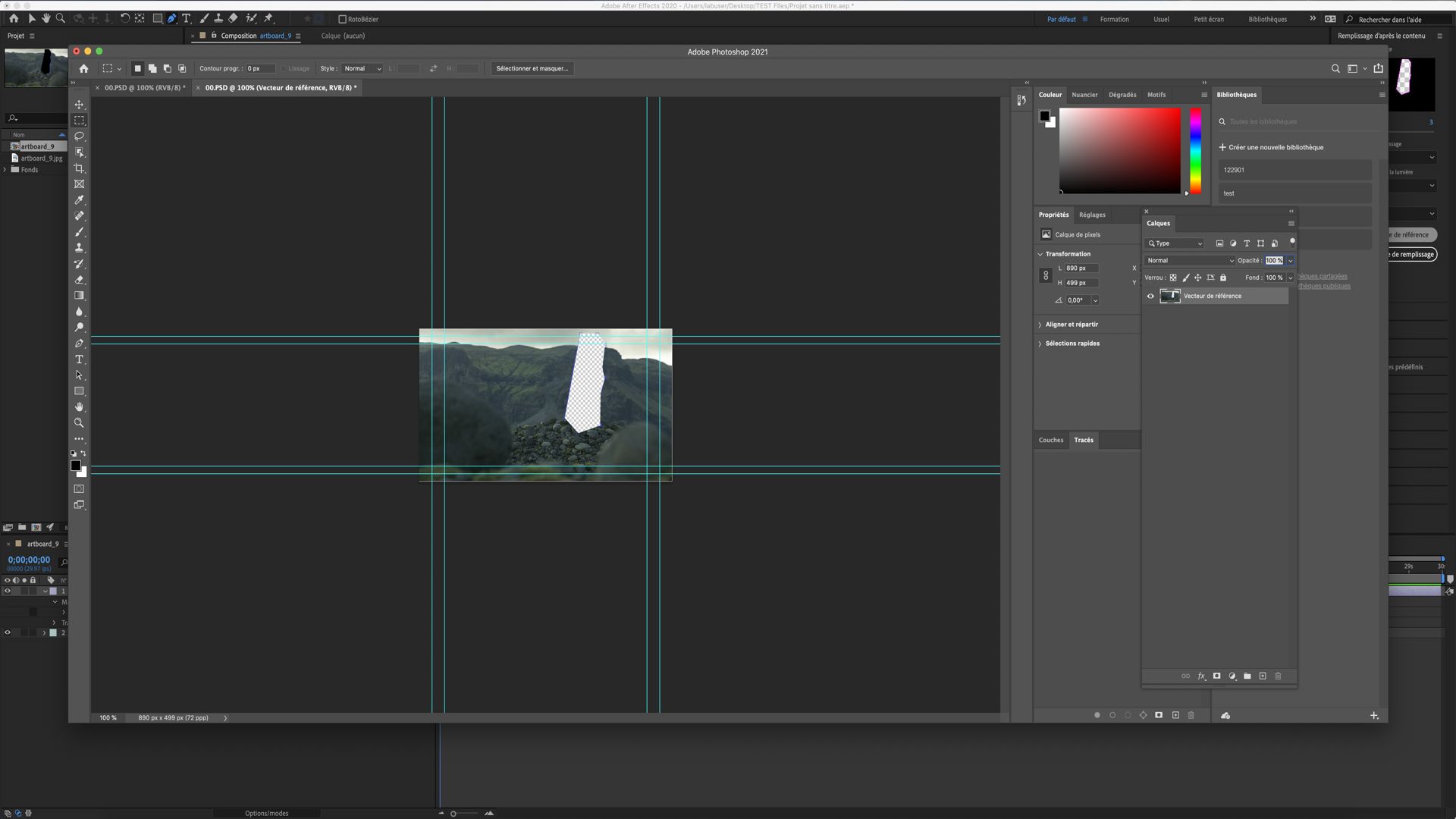
Task: Open the Photoshop Home screen icon
Action: click(x=83, y=68)
